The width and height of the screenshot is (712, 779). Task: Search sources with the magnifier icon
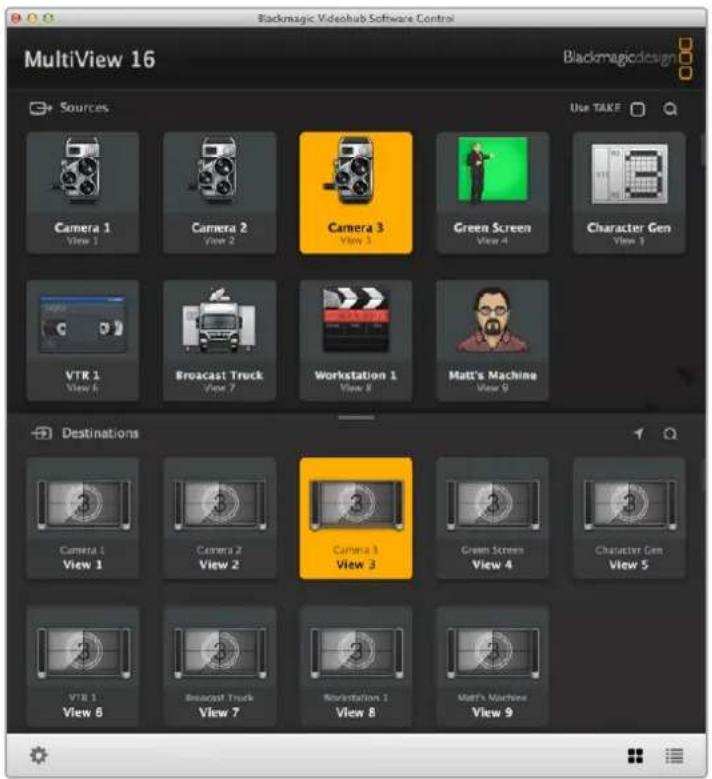[x=670, y=109]
